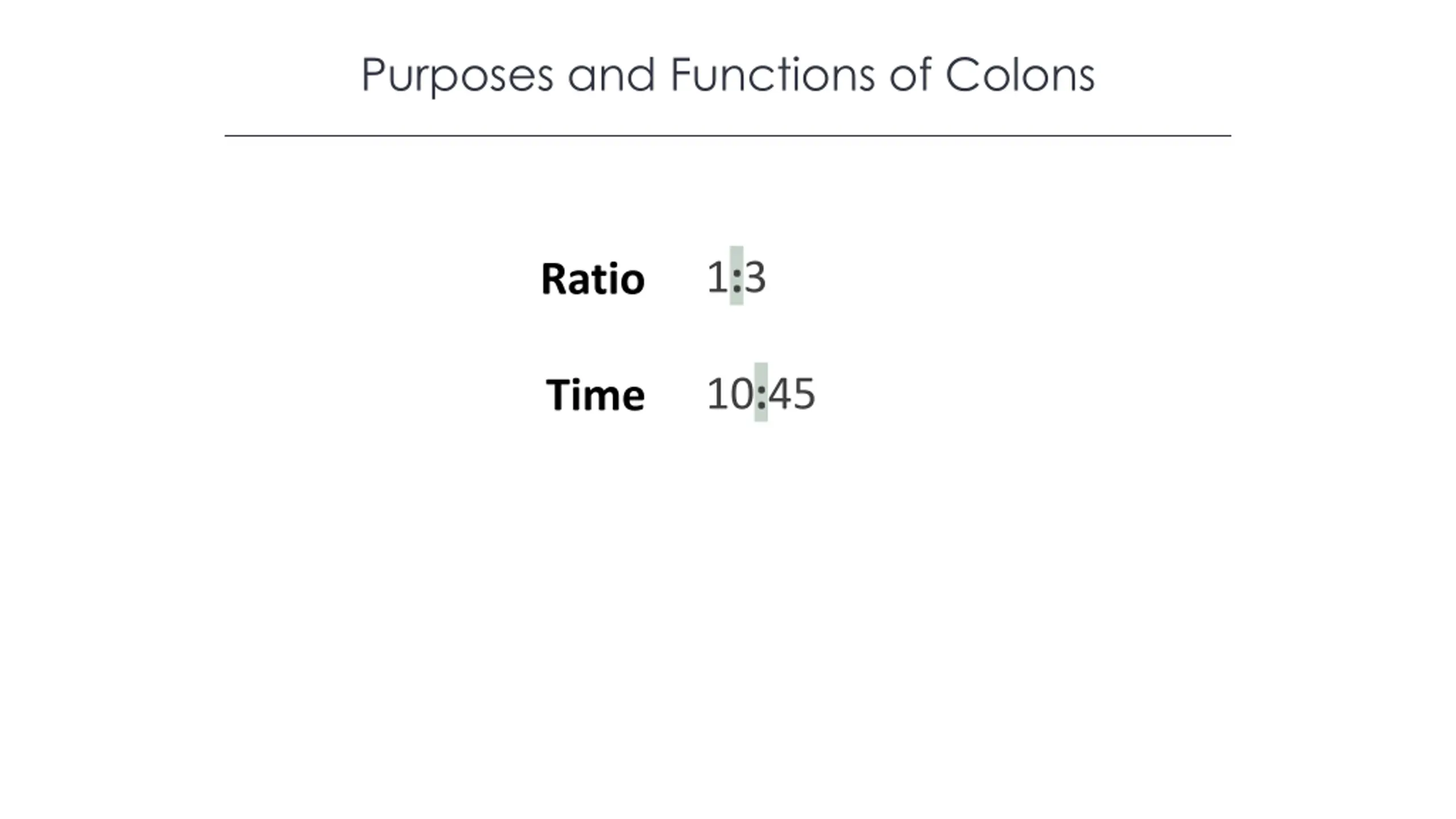1456x819 pixels.
Task: Click the capital "P" starting the title
Action: (373, 74)
